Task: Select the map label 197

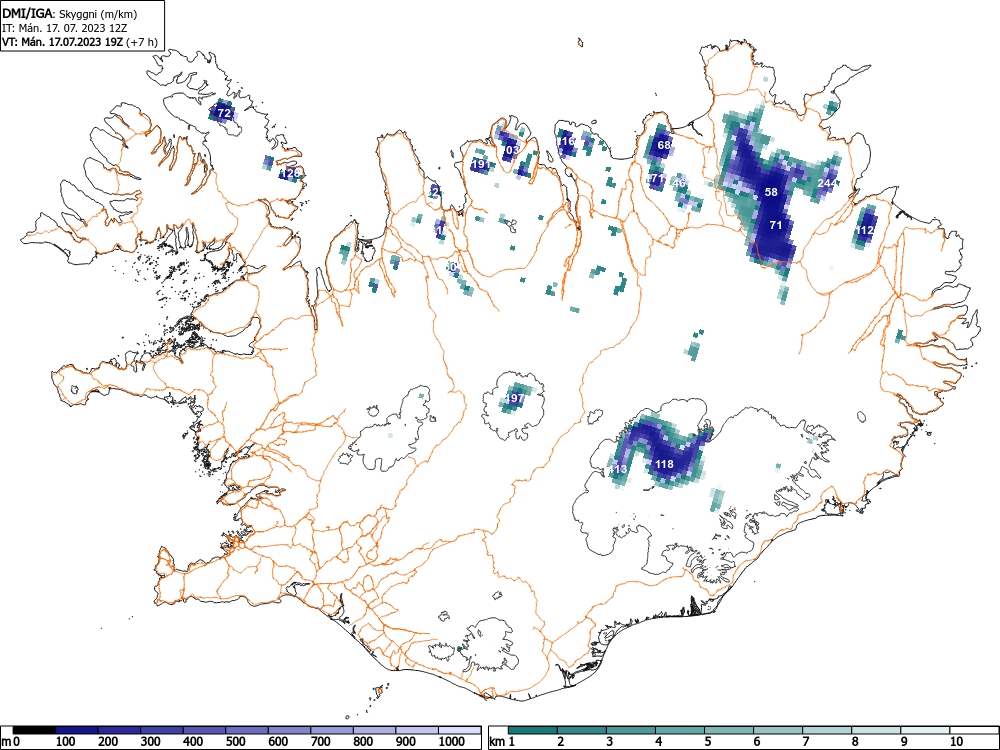Action: click(514, 399)
